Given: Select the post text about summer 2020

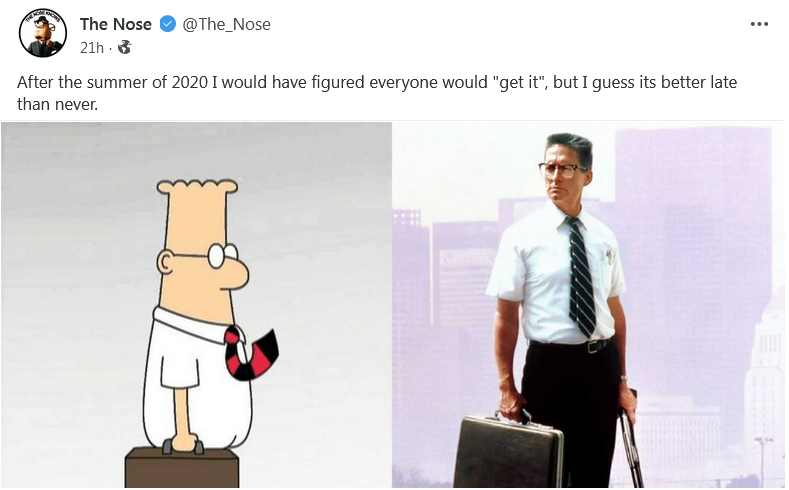Looking at the screenshot, I should (x=377, y=93).
